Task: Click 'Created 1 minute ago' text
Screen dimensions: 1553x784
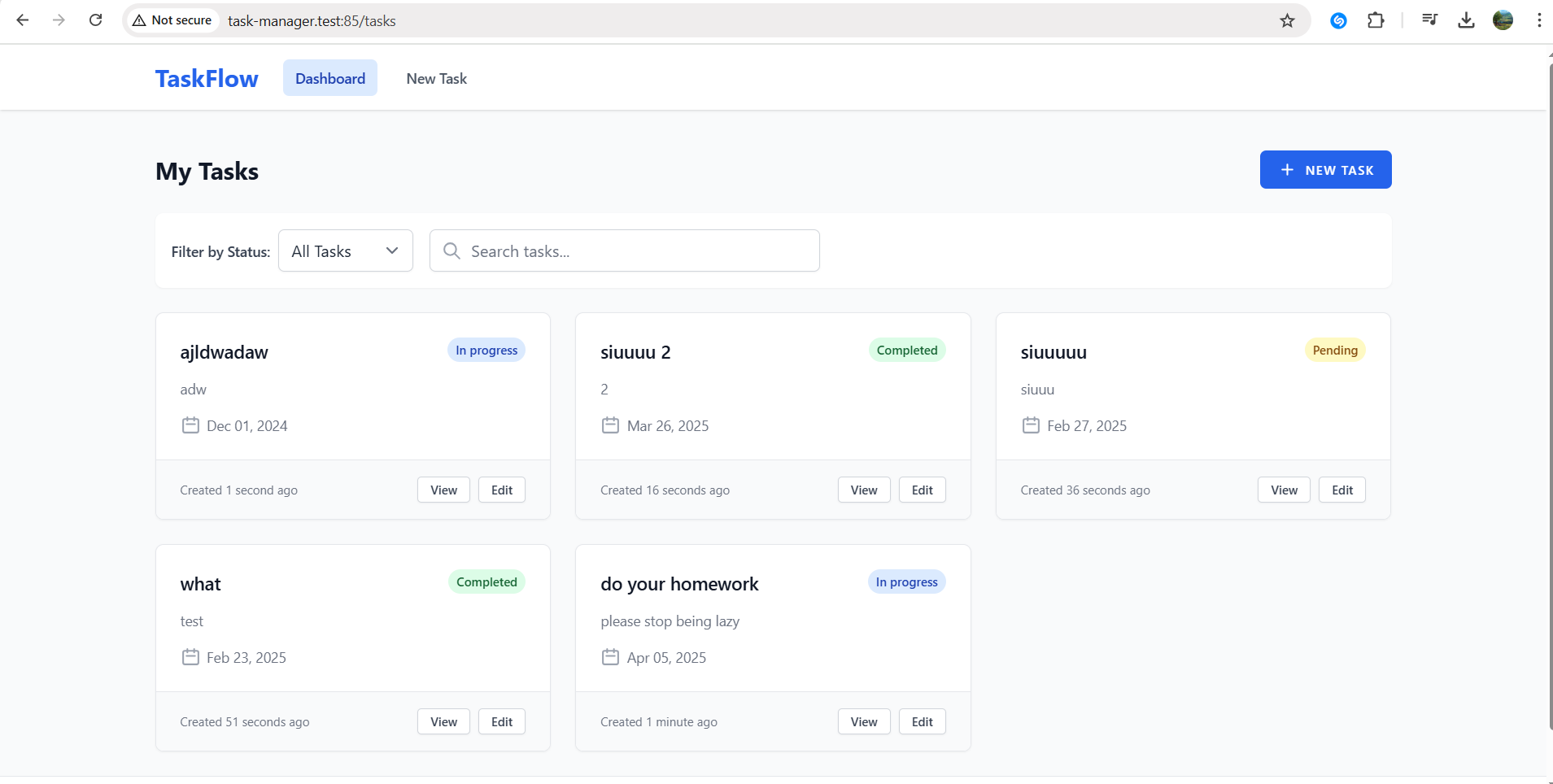Action: [659, 722]
